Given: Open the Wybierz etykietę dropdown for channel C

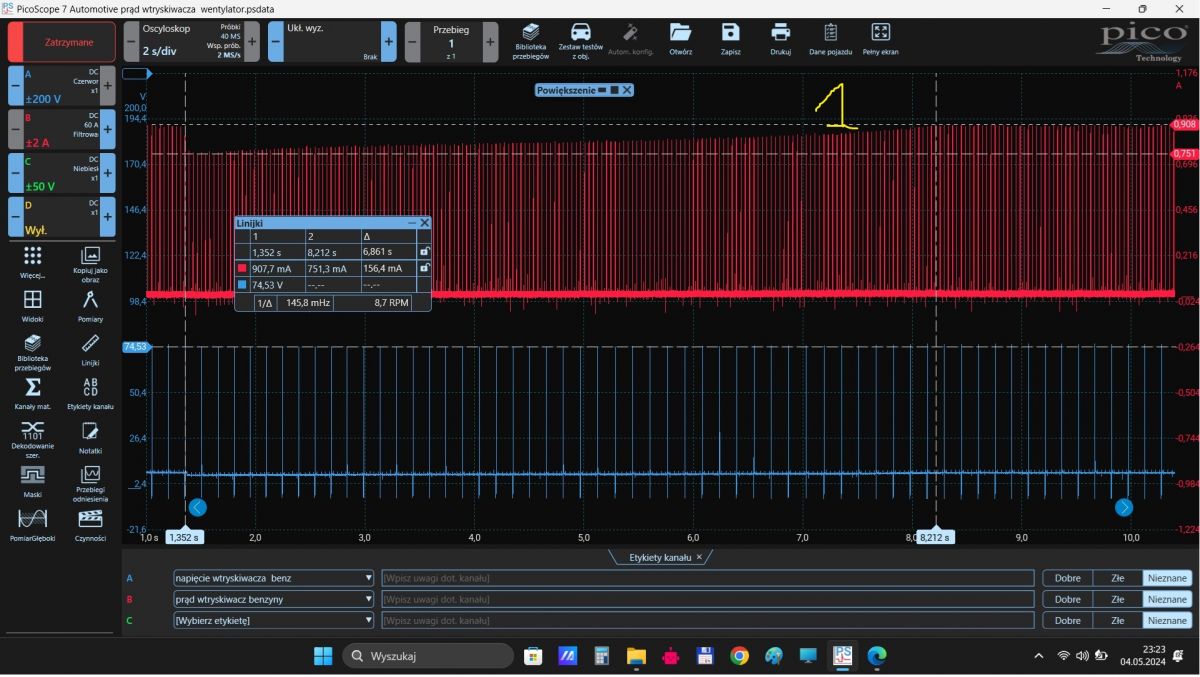Looking at the screenshot, I should coord(368,620).
